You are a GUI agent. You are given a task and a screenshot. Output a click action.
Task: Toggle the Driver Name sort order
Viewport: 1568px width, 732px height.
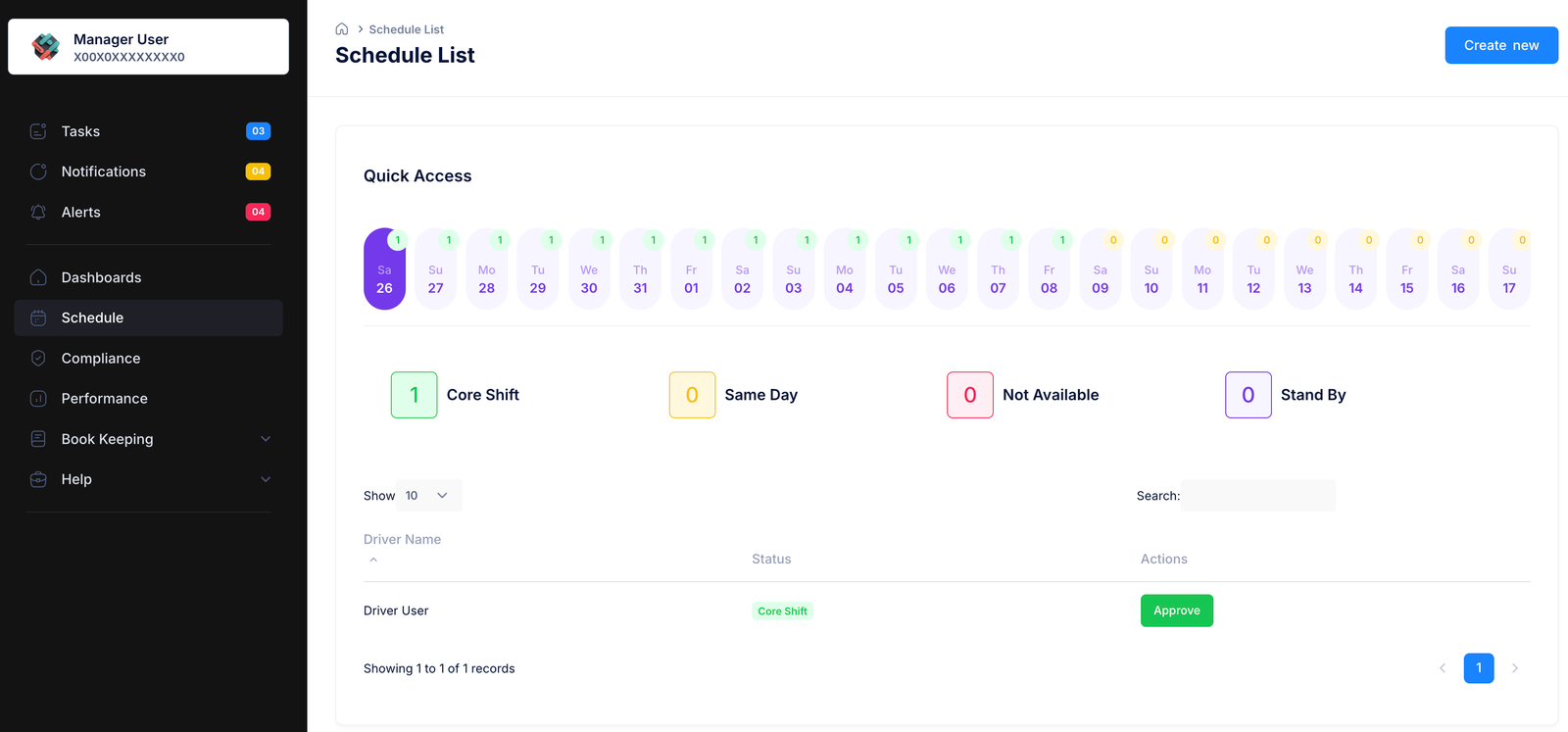[x=373, y=559]
